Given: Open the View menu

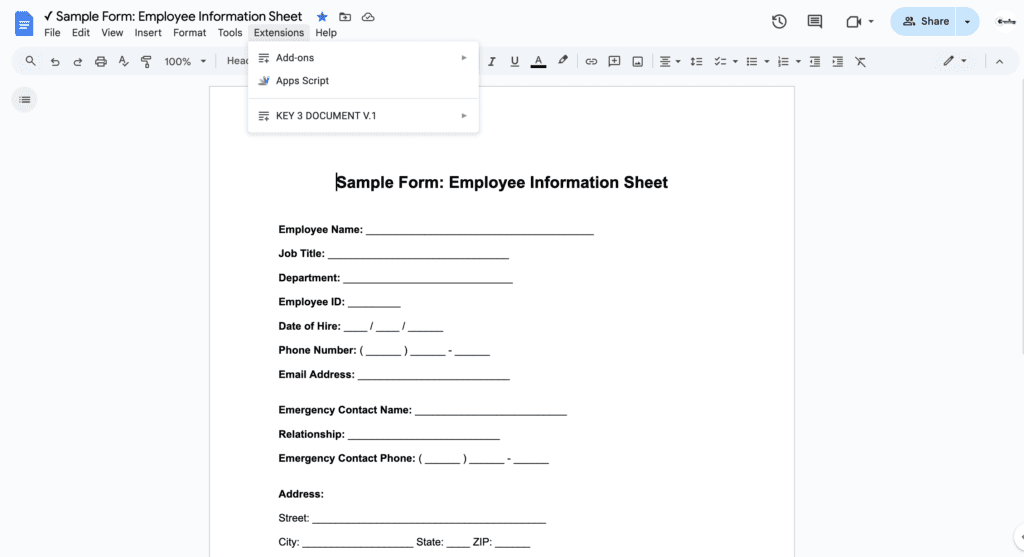Looking at the screenshot, I should [x=112, y=33].
